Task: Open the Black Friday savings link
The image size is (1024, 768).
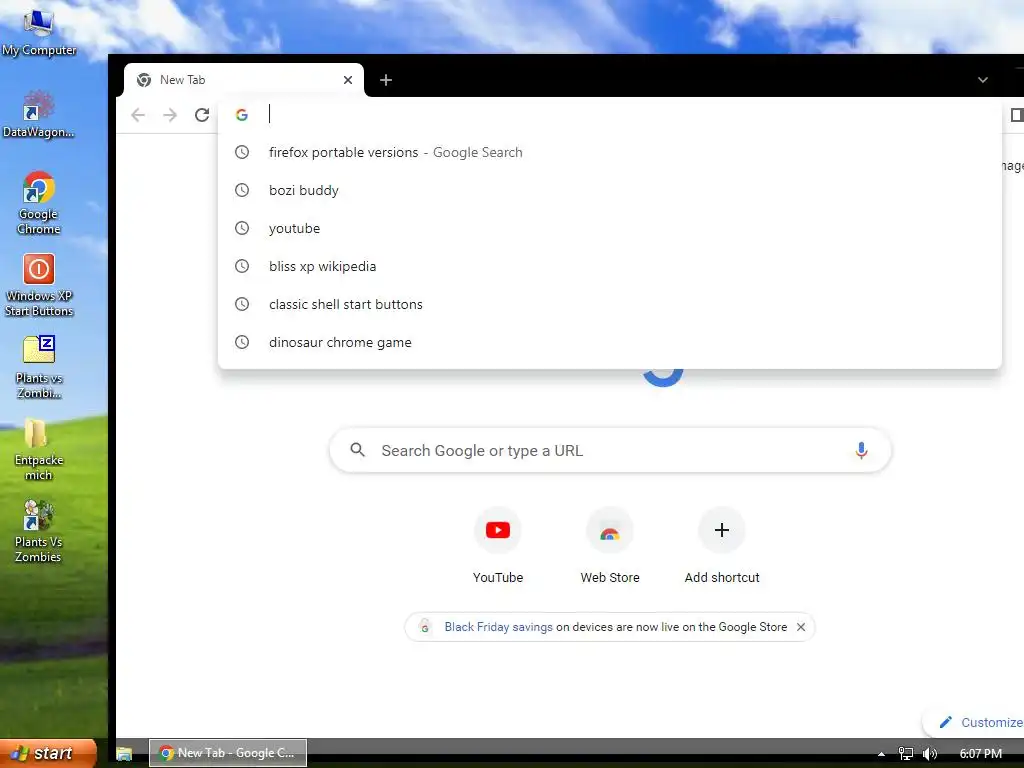Action: pyautogui.click(x=498, y=627)
